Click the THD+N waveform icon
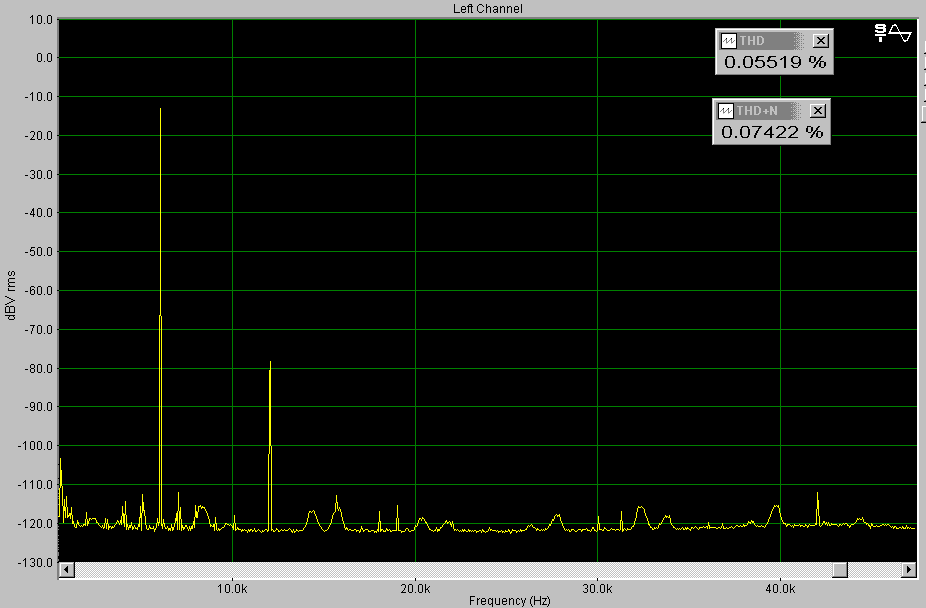 [x=725, y=110]
